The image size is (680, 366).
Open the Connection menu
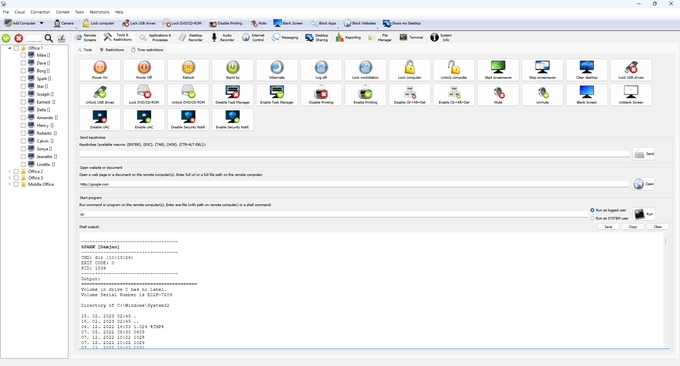click(40, 12)
